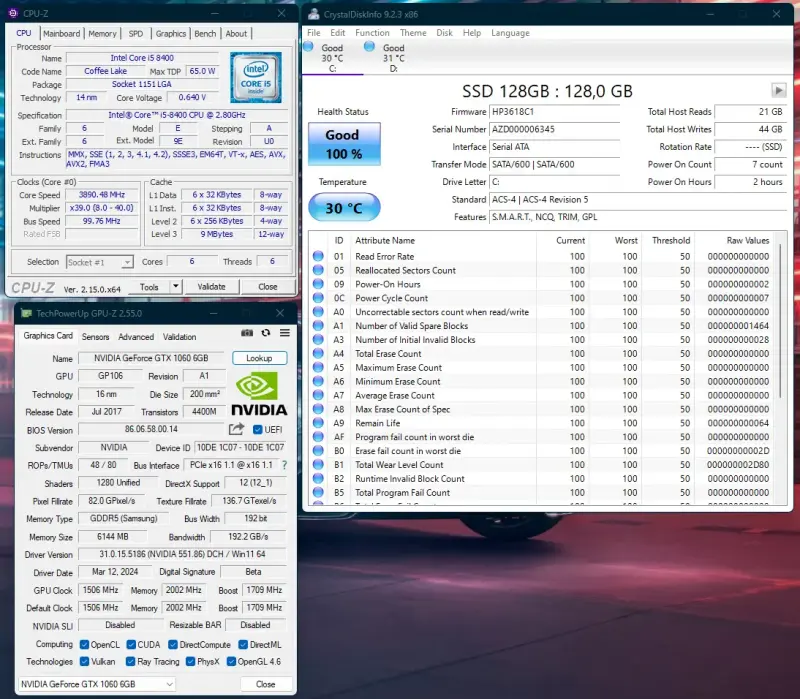This screenshot has width=800, height=699.
Task: Click the 30 °C temperature button
Action: 344,207
